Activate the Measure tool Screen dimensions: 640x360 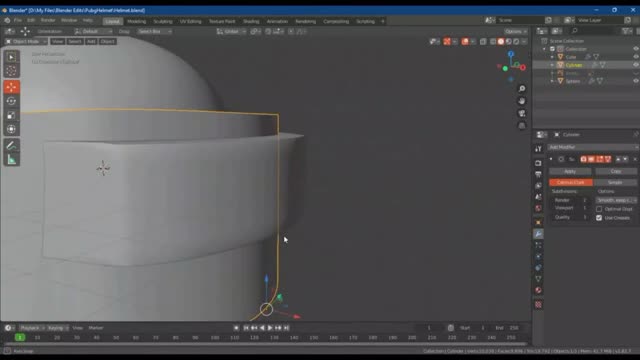tap(11, 160)
